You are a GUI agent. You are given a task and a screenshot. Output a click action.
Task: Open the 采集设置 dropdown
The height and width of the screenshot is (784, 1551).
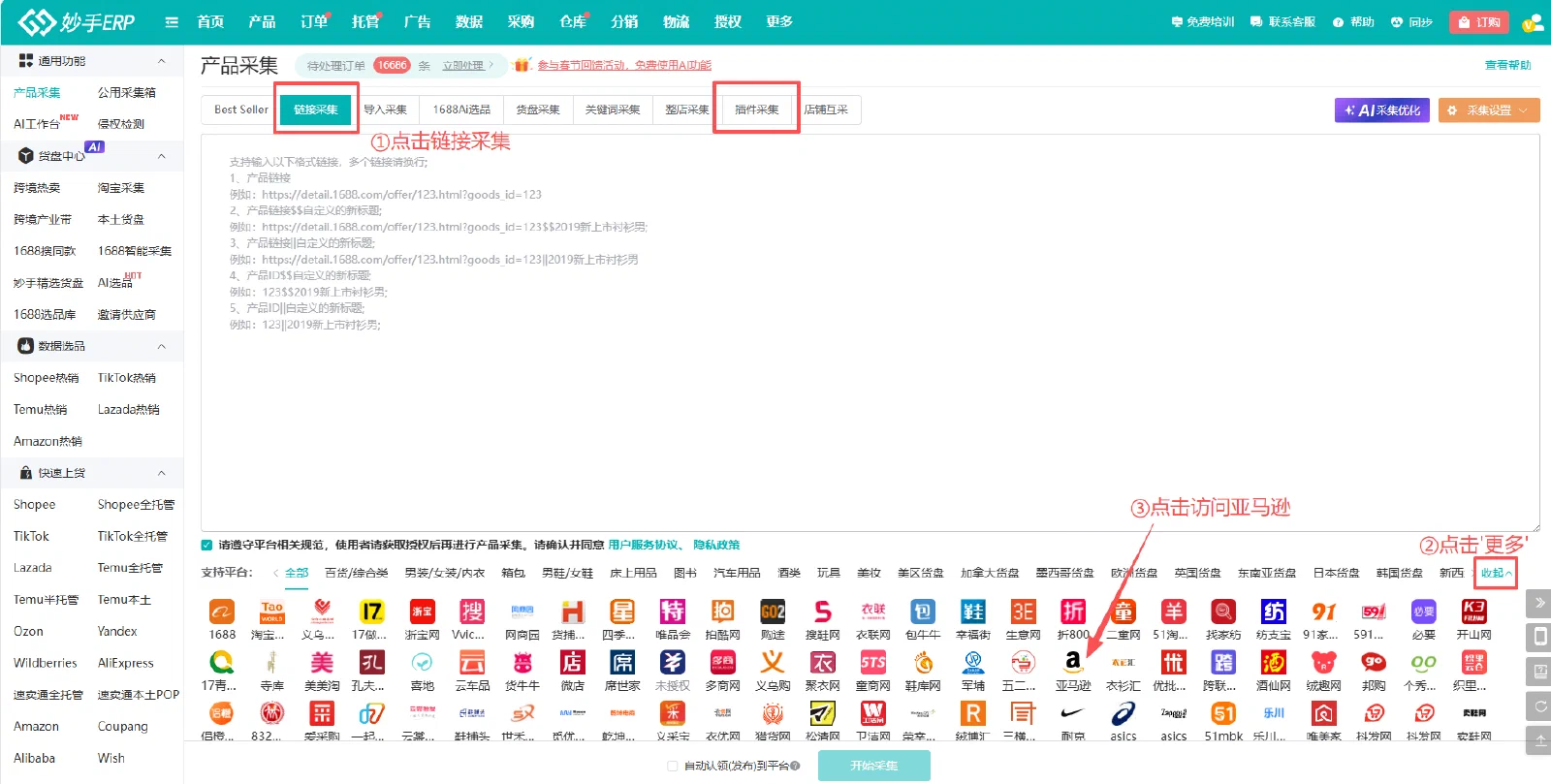pos(1489,110)
